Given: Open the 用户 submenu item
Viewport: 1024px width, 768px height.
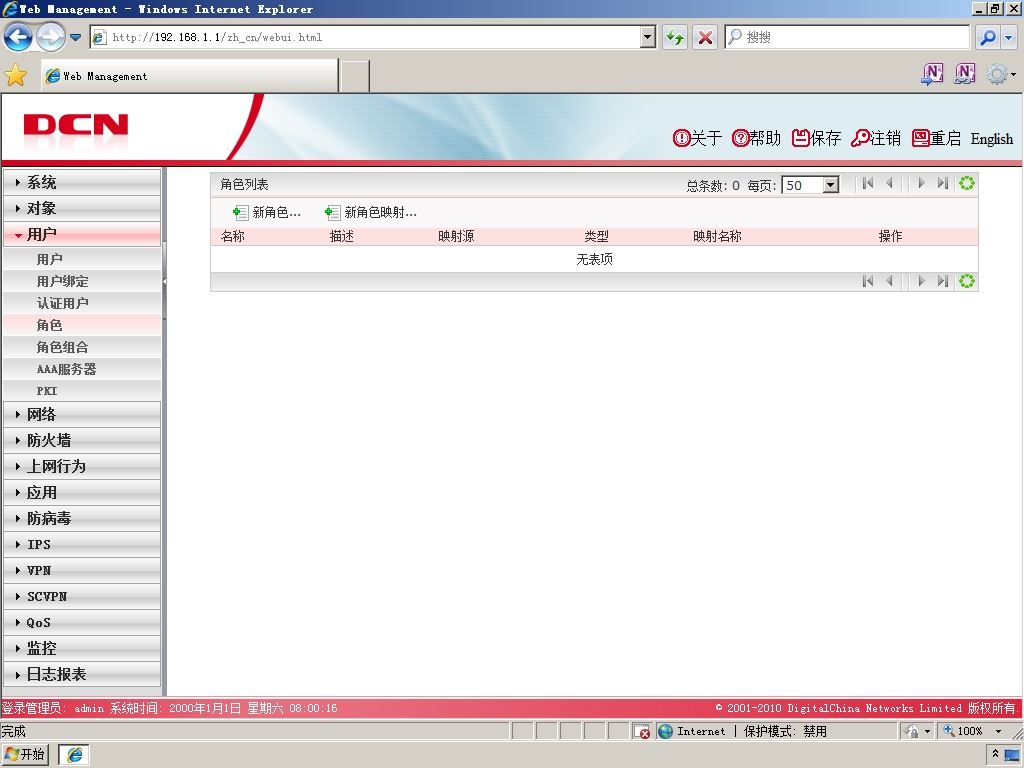Looking at the screenshot, I should [x=82, y=259].
